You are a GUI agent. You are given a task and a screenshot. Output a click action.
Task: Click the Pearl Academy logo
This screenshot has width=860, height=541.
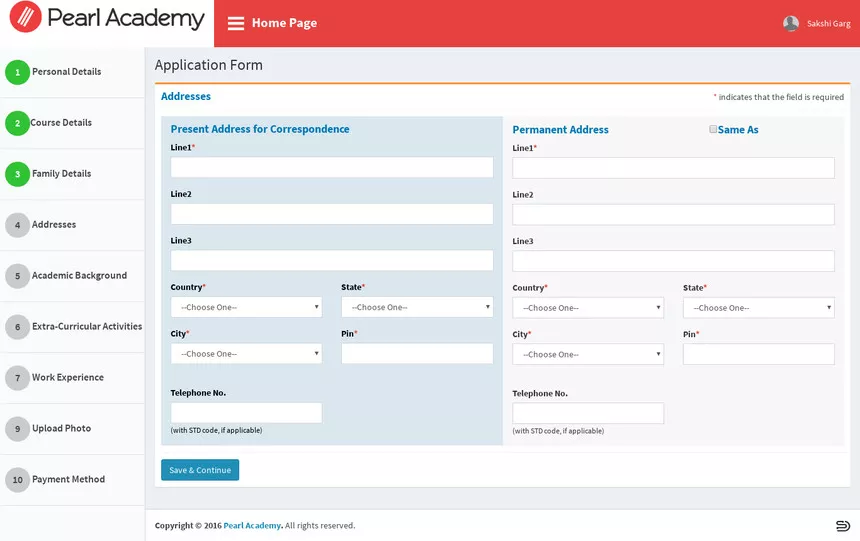tap(107, 19)
